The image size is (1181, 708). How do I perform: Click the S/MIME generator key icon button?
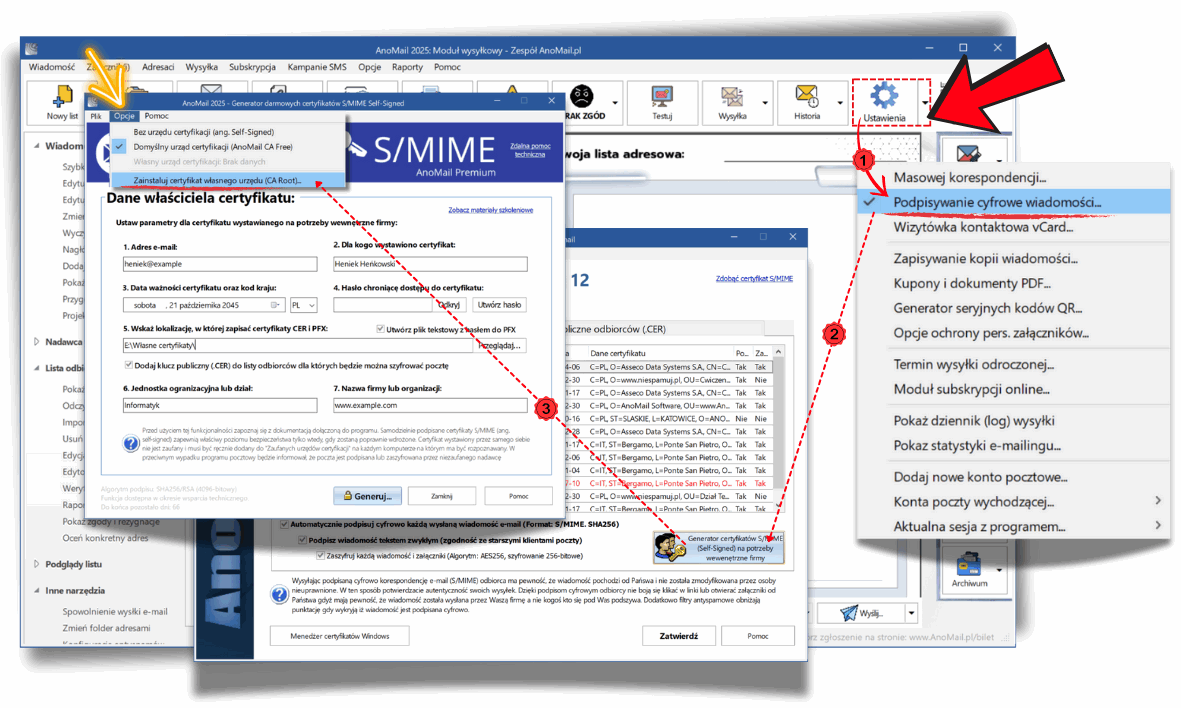tap(719, 548)
